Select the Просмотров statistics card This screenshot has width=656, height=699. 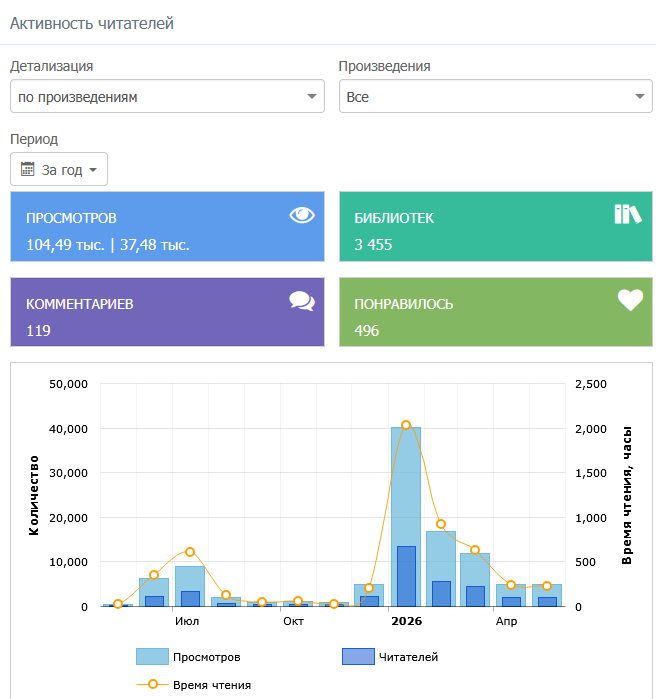pos(167,226)
